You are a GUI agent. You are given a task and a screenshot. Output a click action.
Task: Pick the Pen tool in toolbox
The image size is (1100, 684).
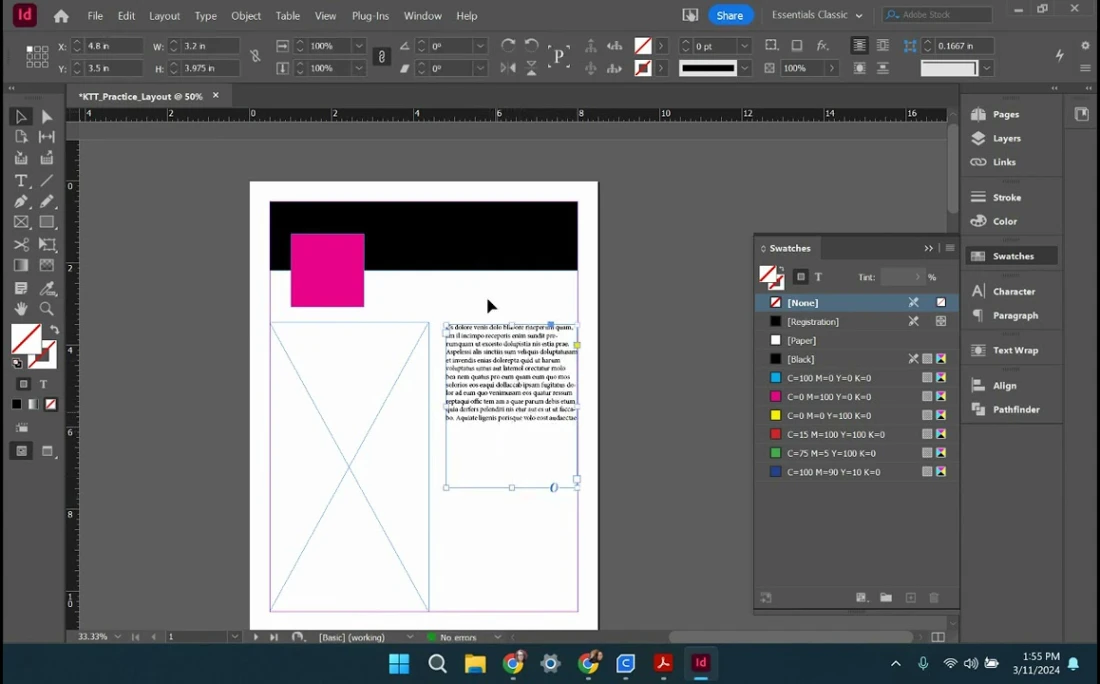coord(20,202)
